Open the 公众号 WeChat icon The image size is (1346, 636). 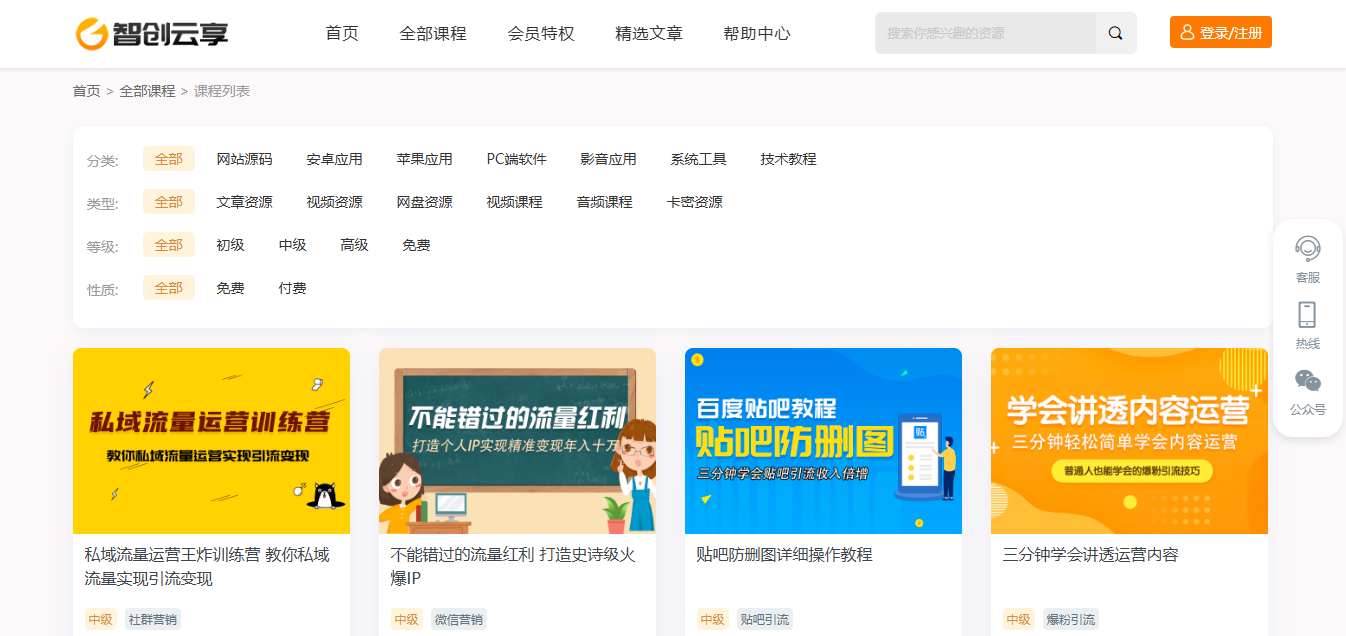click(x=1307, y=381)
